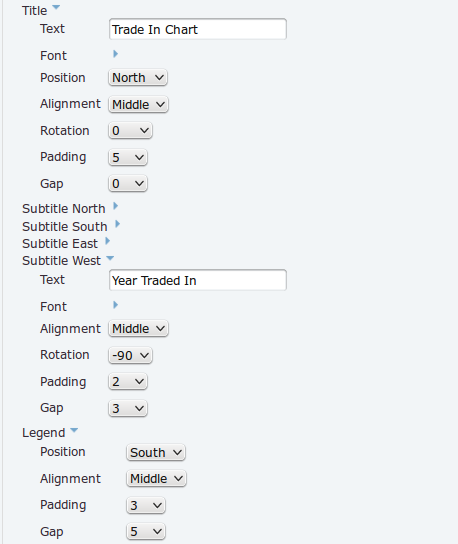This screenshot has width=458, height=544.
Task: Open Legend Alignment dropdown set to Middle
Action: click(x=156, y=479)
